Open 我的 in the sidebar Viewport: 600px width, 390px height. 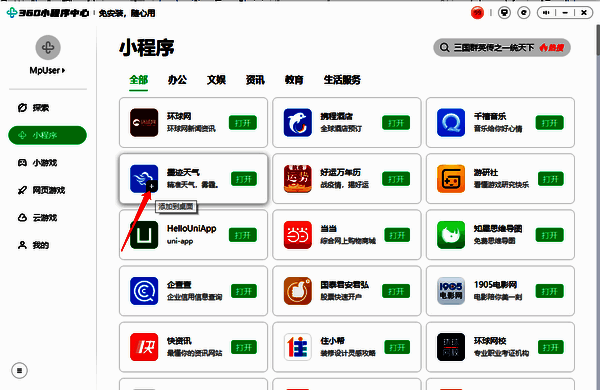pyautogui.click(x=34, y=245)
